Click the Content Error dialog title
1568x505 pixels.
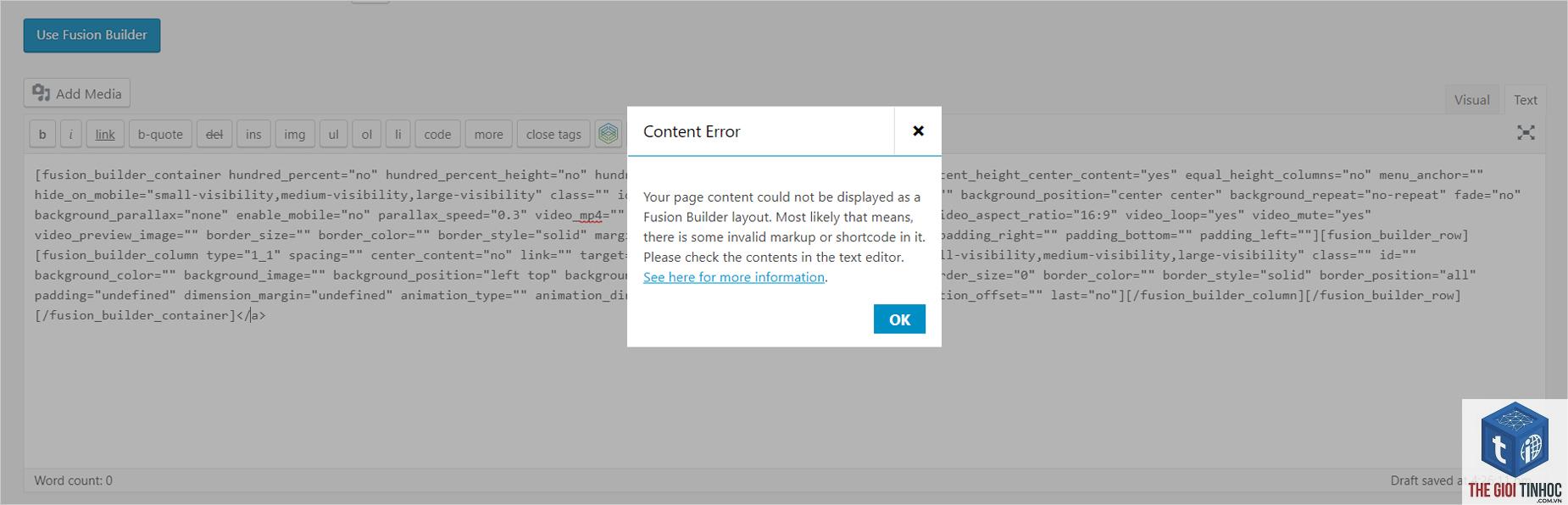(692, 131)
